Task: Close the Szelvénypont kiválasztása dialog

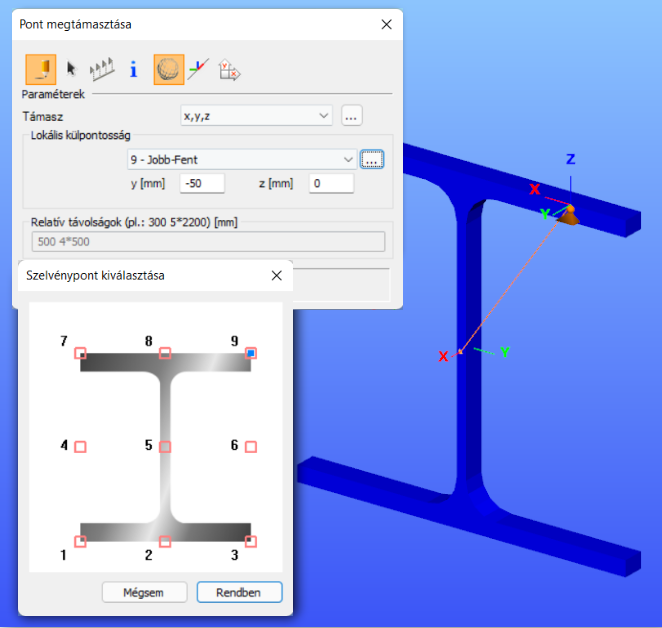Action: [x=277, y=276]
